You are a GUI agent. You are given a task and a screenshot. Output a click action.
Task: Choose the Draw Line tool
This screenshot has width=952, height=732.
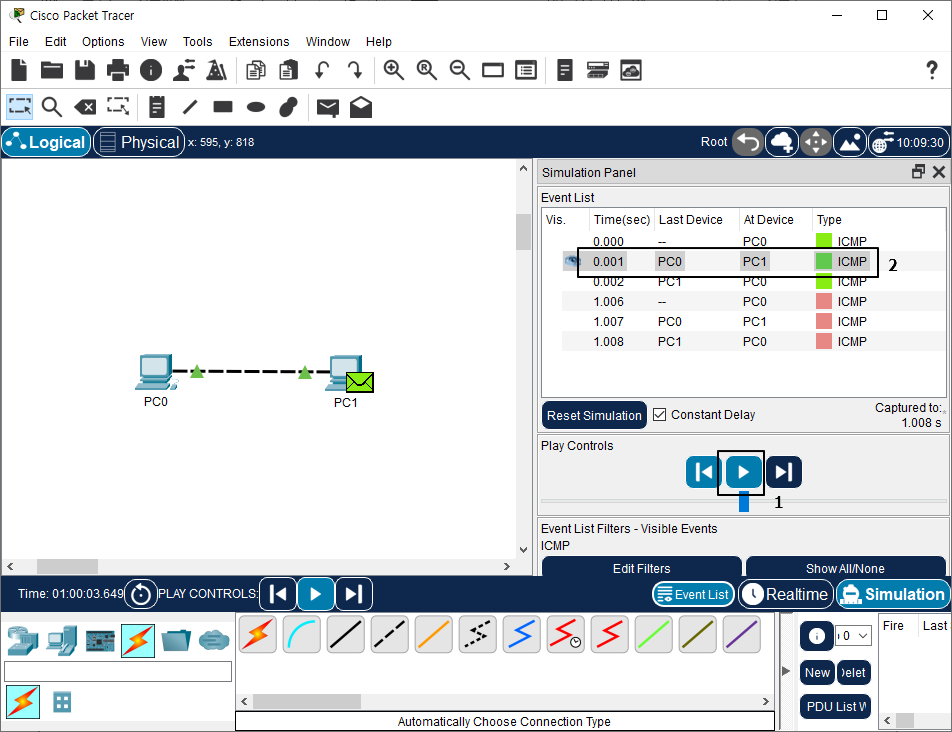190,107
